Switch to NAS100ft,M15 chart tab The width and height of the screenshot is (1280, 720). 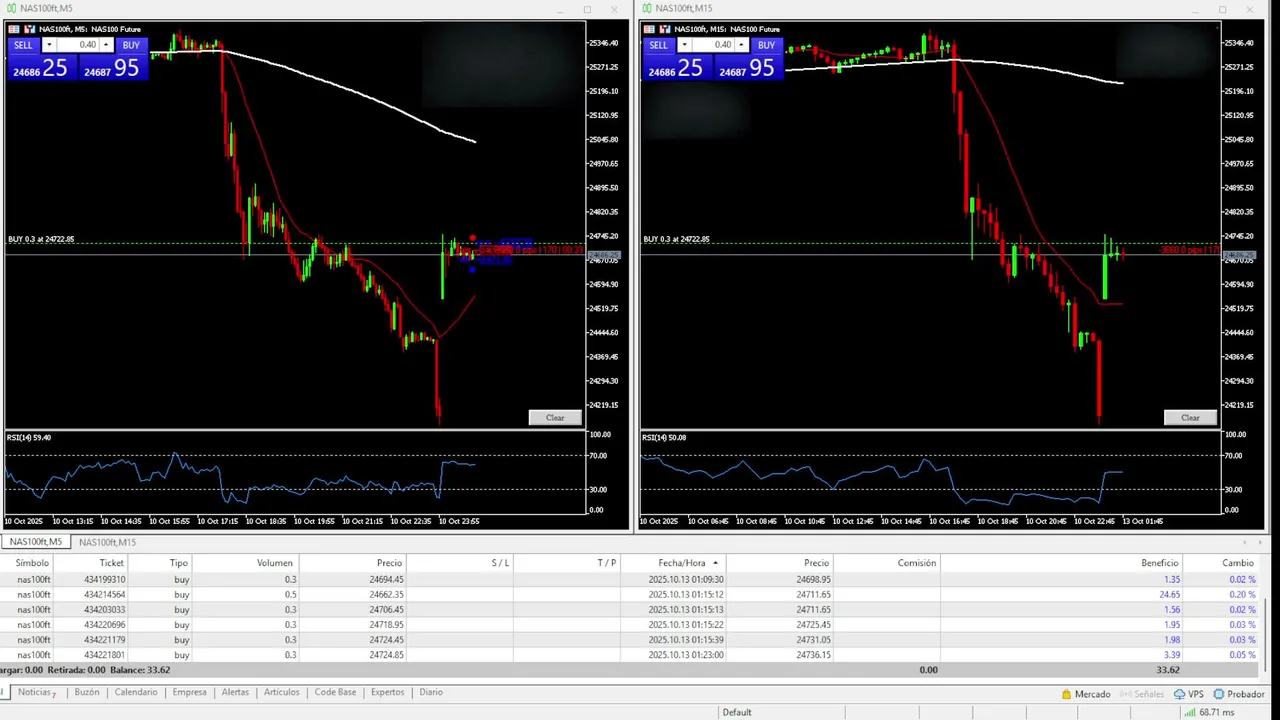(x=107, y=542)
